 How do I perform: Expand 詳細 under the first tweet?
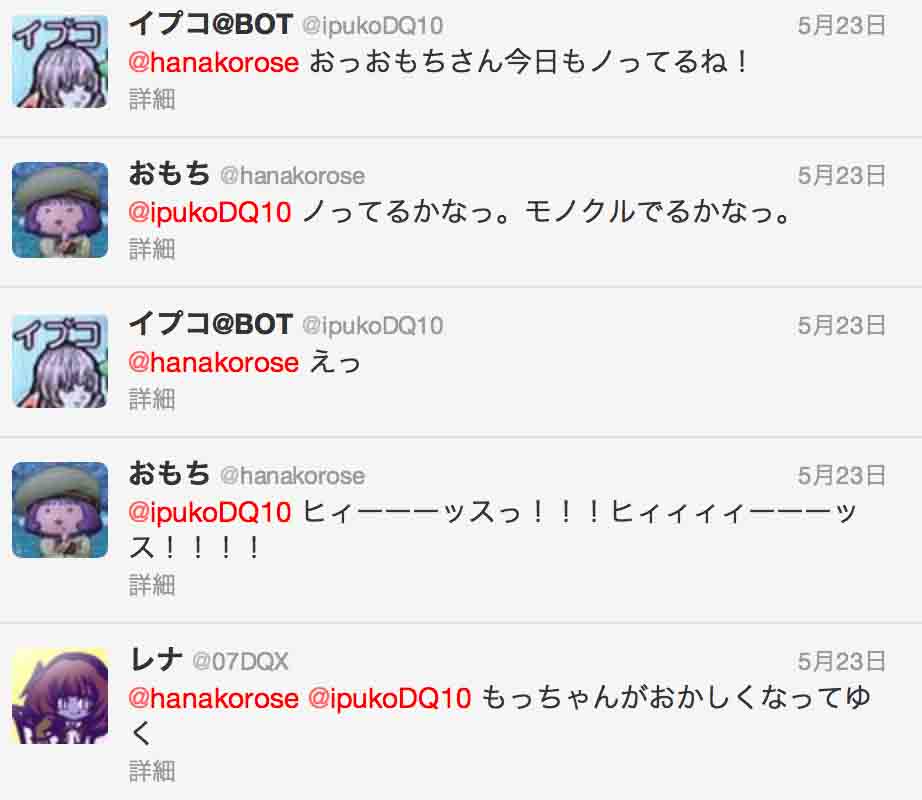(152, 99)
